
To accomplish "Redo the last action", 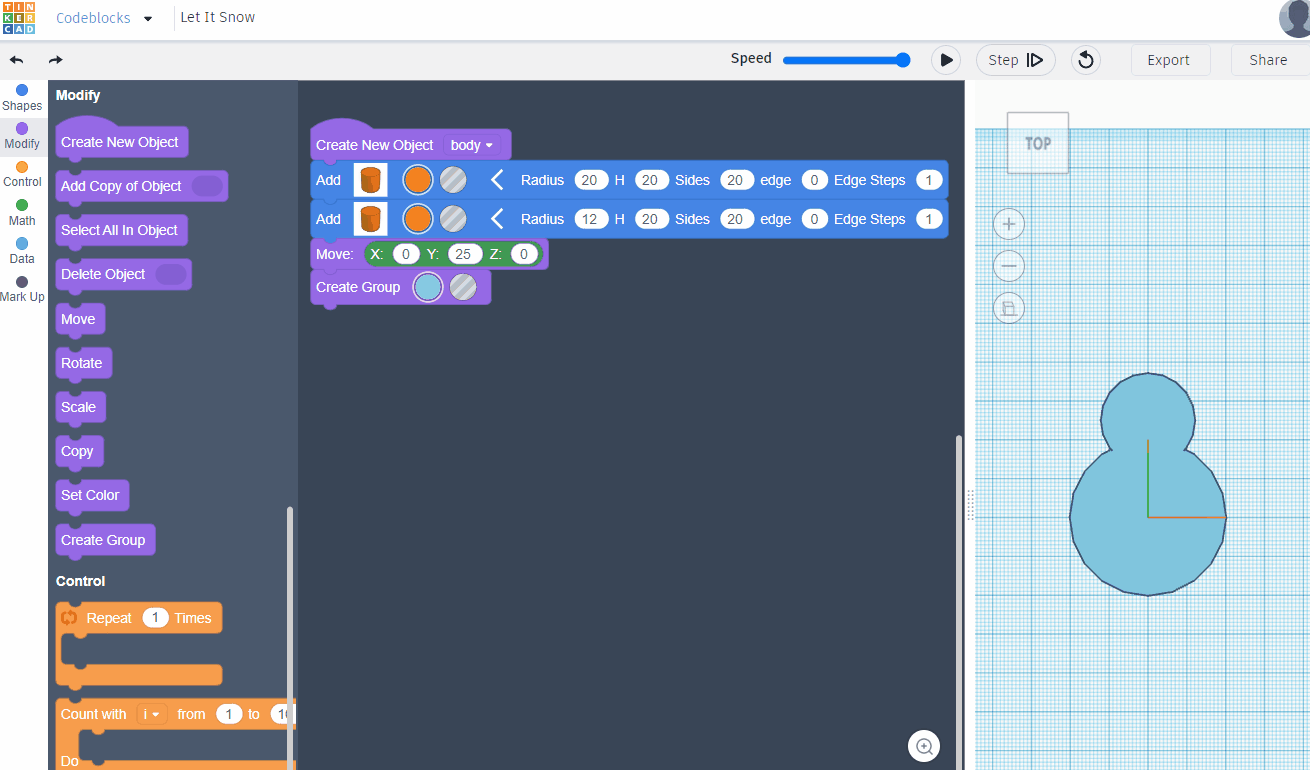I will click(56, 60).
